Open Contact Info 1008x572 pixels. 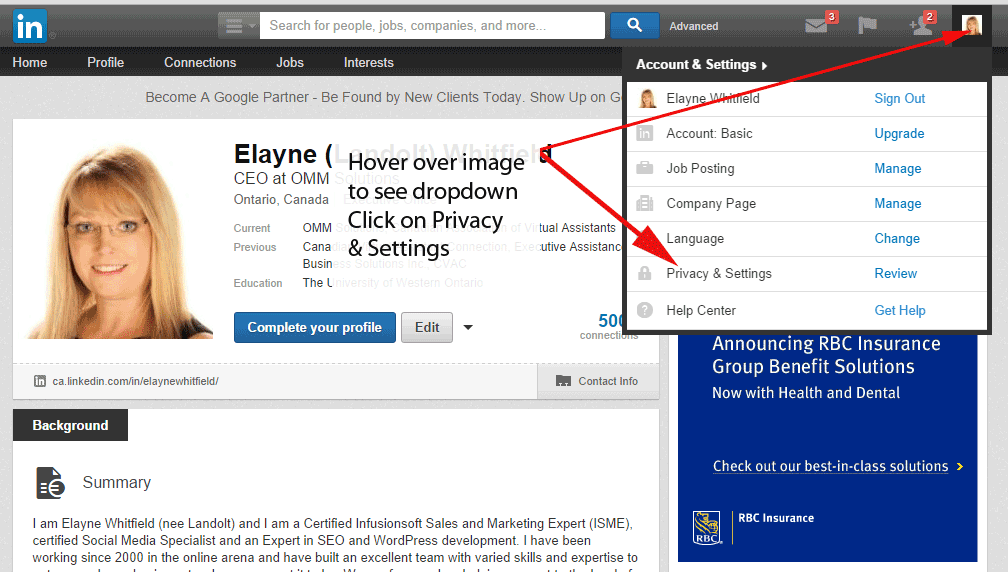tap(598, 381)
